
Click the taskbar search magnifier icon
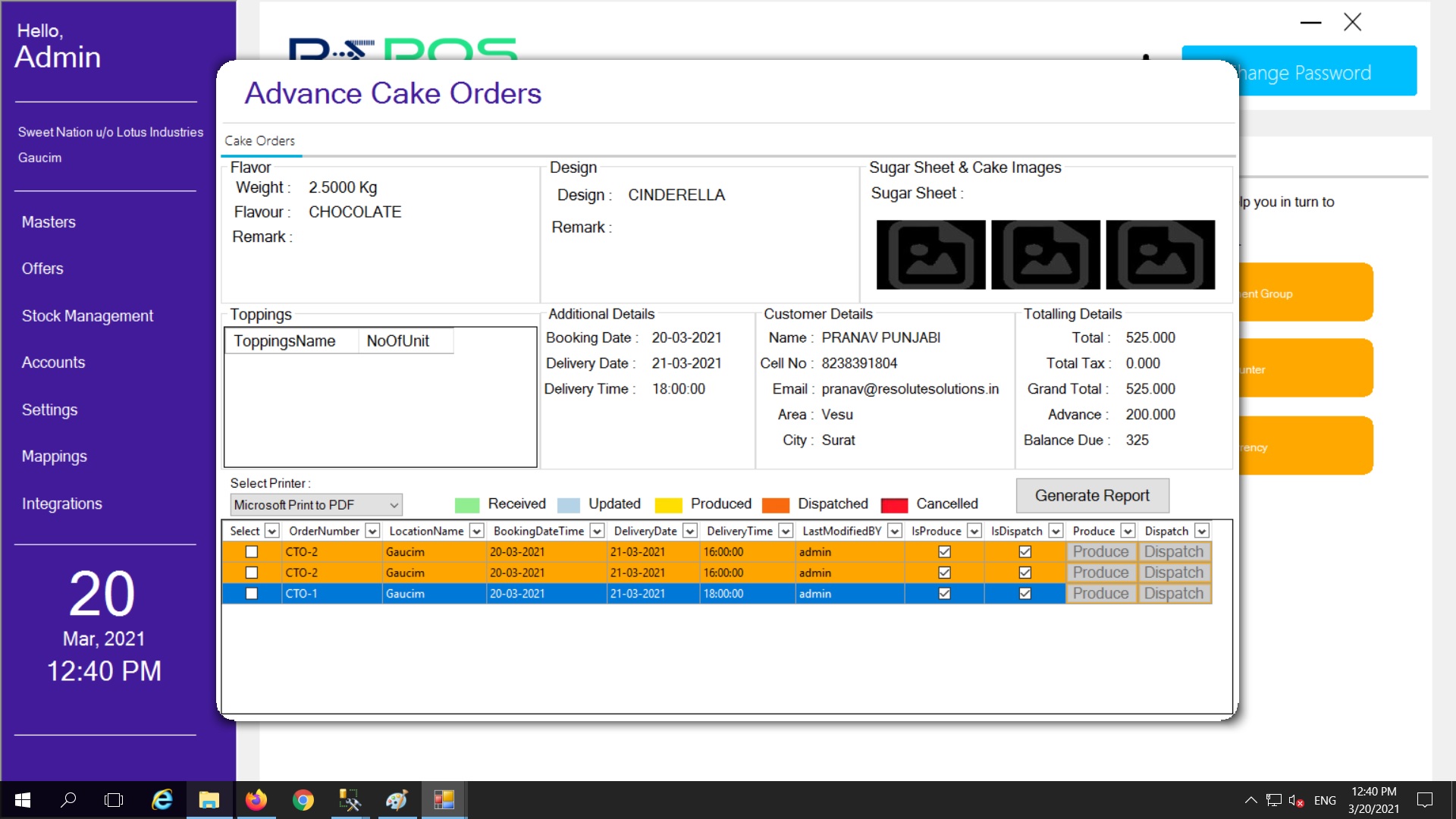68,800
